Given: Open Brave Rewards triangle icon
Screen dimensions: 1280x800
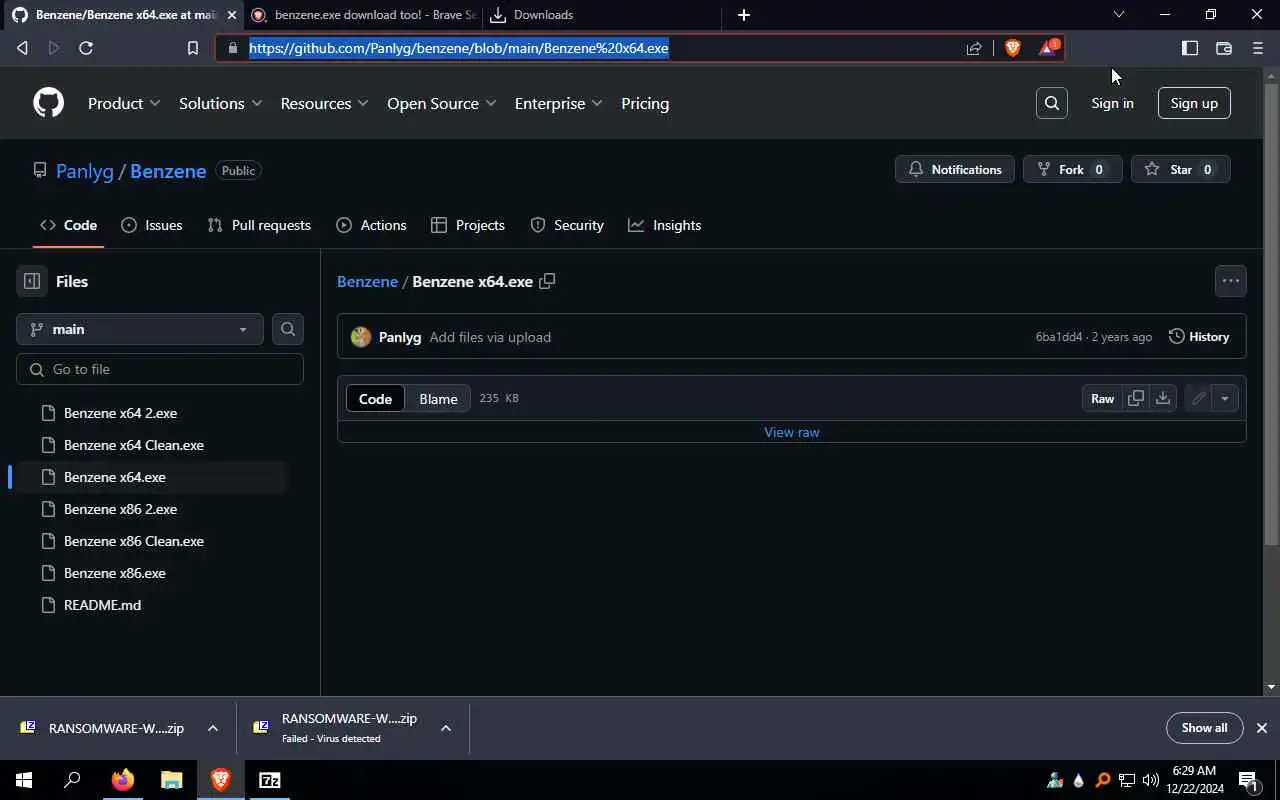Looking at the screenshot, I should coord(1047,47).
